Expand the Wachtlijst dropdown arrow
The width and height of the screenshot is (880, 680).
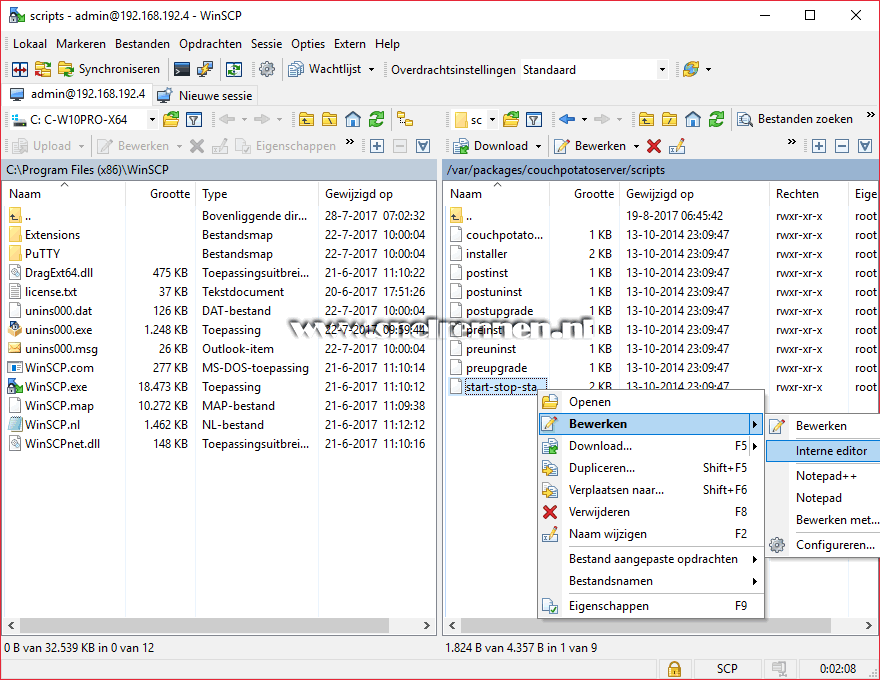tap(371, 69)
